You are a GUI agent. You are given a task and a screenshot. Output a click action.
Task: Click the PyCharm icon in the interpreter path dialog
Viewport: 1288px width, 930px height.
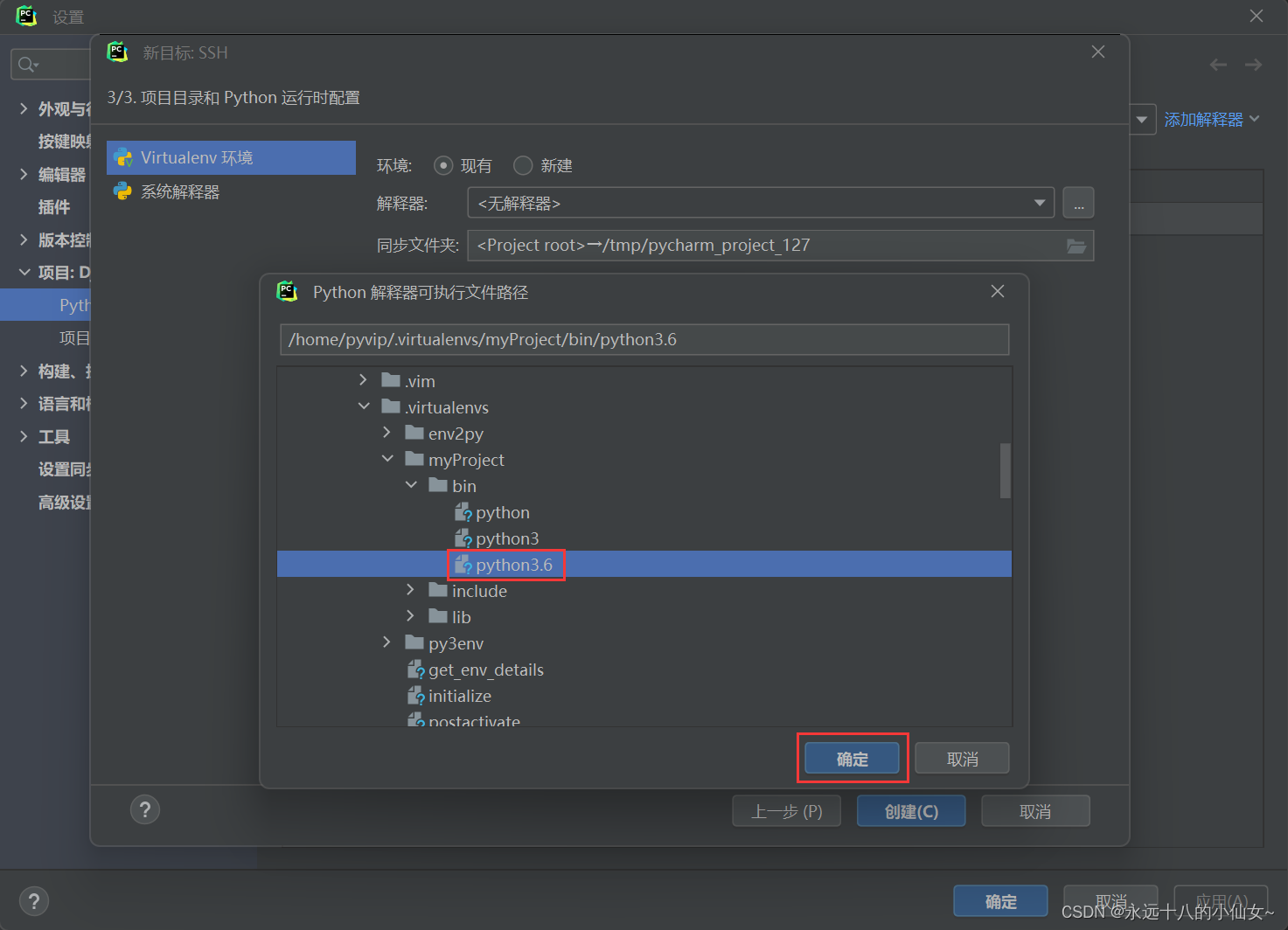287,292
